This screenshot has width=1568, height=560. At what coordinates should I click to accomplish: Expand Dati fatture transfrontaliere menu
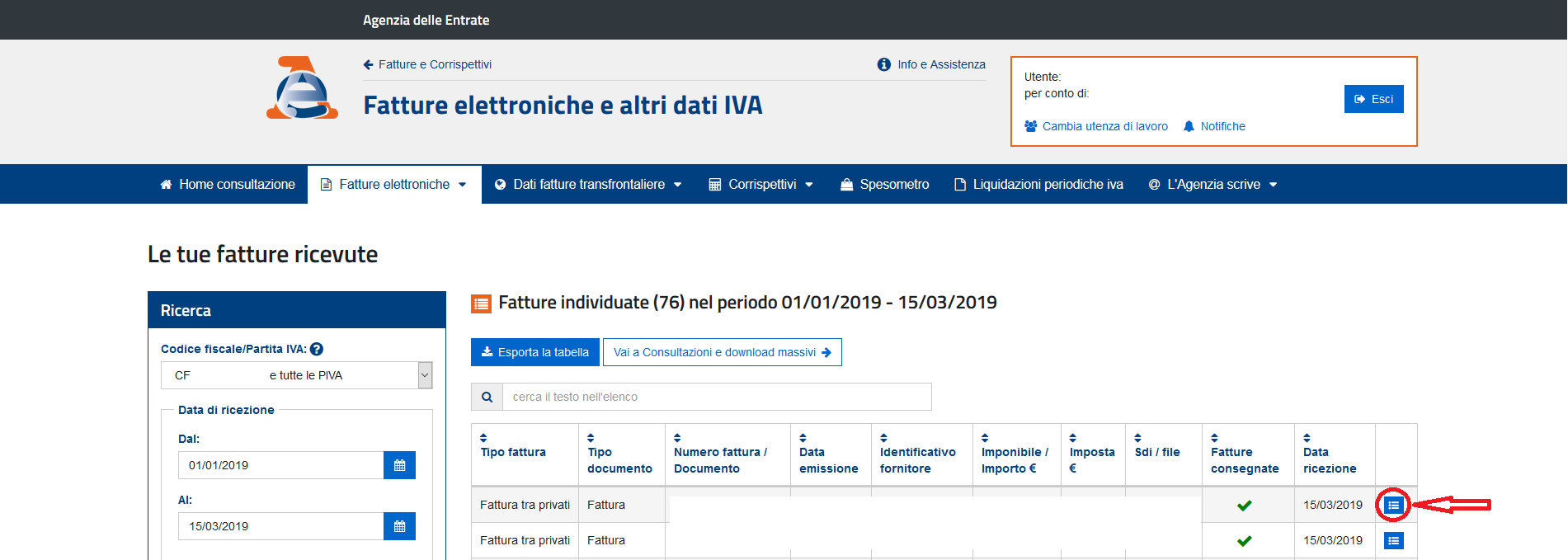[588, 184]
